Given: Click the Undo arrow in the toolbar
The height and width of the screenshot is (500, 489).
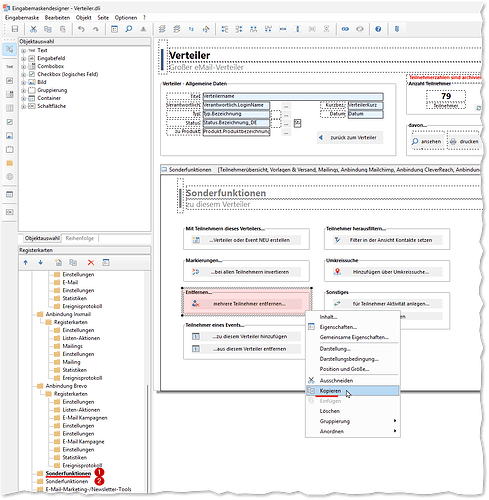Looking at the screenshot, I should tap(81, 29).
